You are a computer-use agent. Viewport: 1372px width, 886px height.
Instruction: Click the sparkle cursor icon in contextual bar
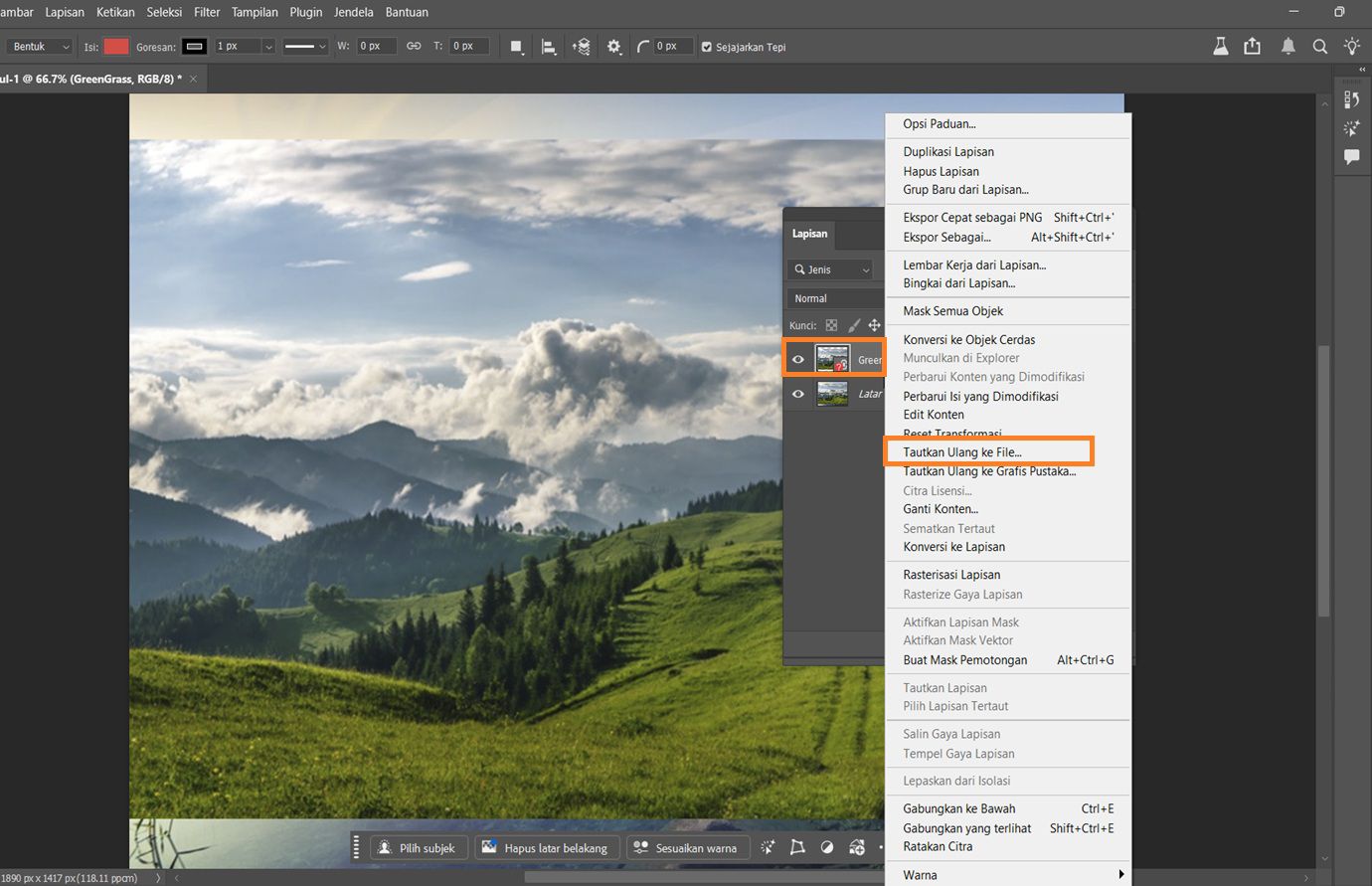click(768, 847)
